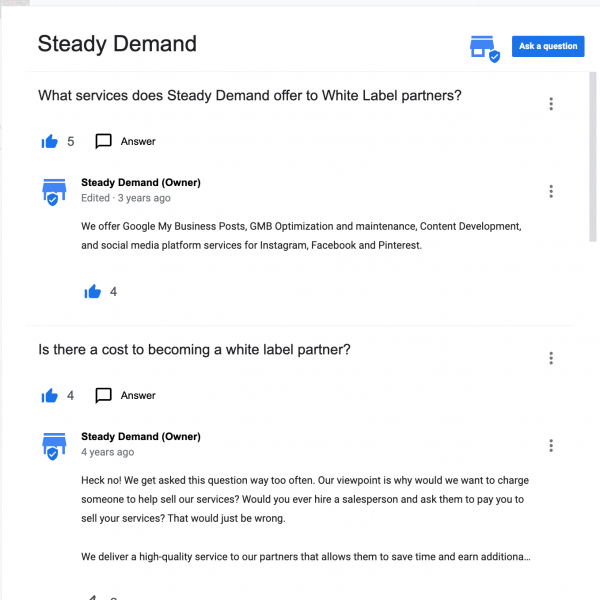This screenshot has height=600, width=600.
Task: Open three-dot menu for cost question
Action: [551, 358]
